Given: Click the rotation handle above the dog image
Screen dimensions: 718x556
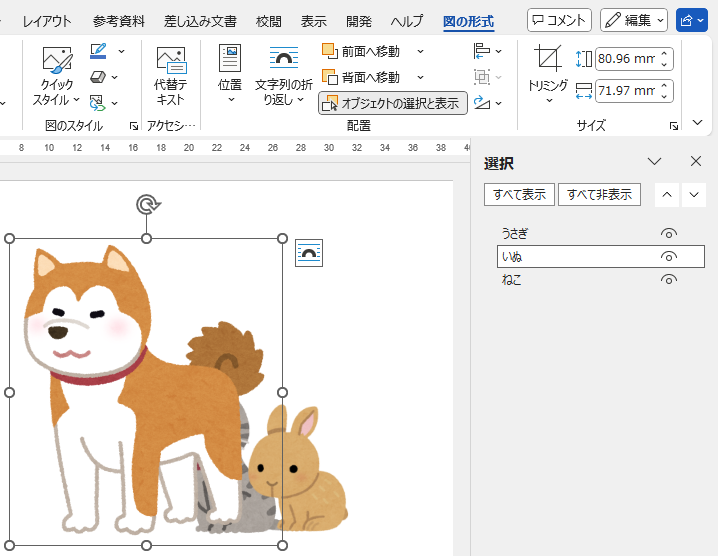Looking at the screenshot, I should [147, 205].
